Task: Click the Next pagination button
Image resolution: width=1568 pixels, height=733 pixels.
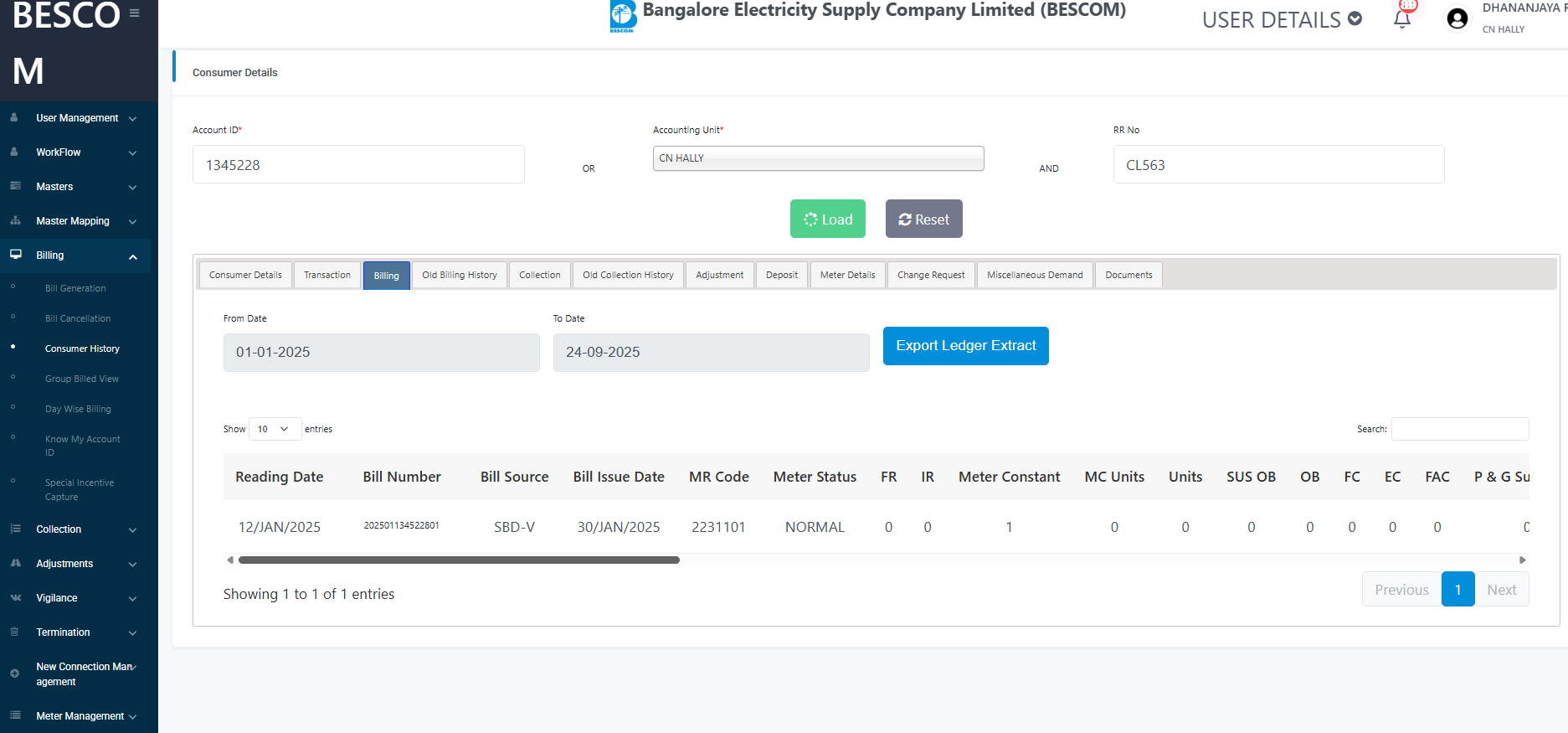Action: coord(1502,590)
